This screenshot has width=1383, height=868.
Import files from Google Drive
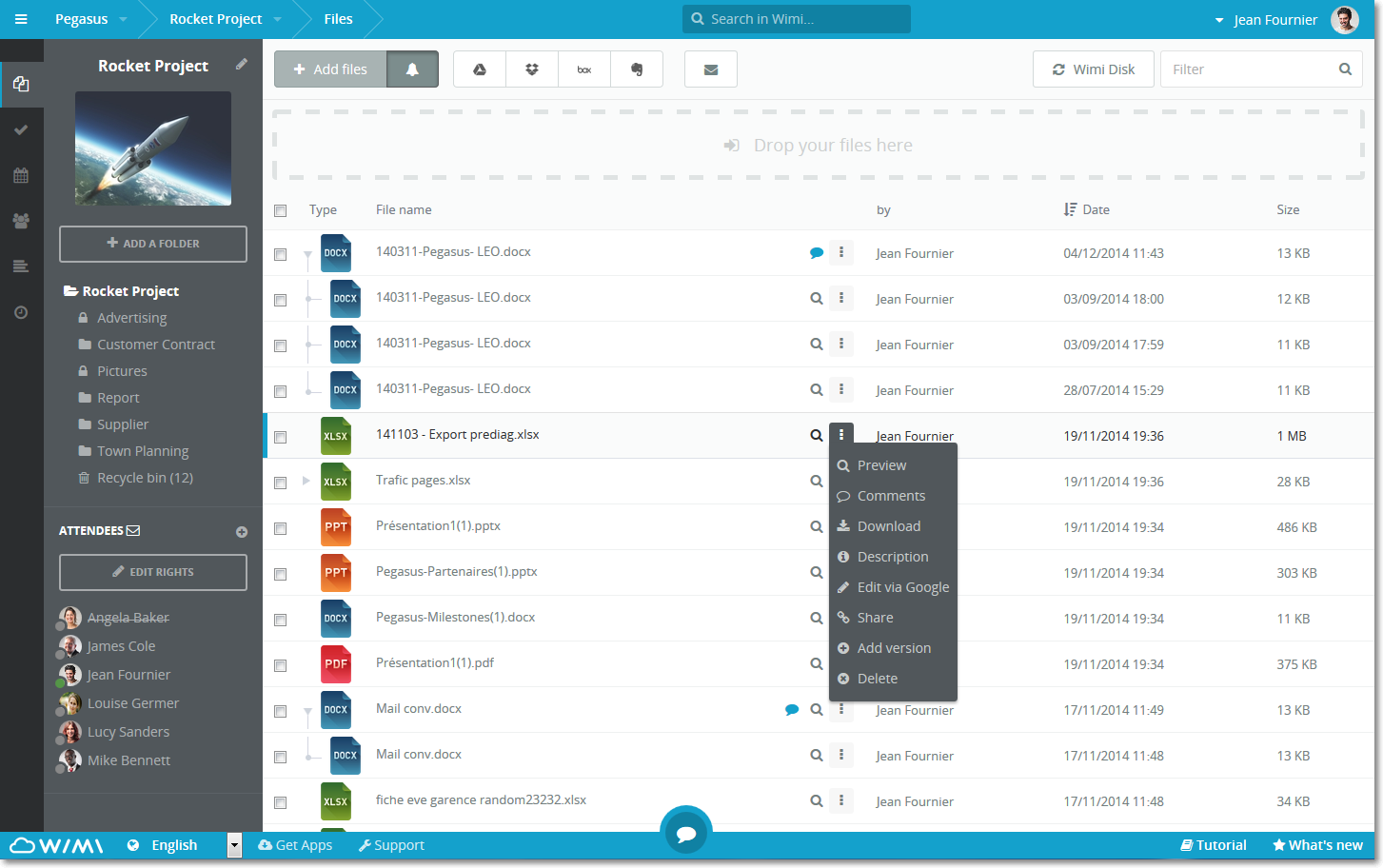coord(480,69)
